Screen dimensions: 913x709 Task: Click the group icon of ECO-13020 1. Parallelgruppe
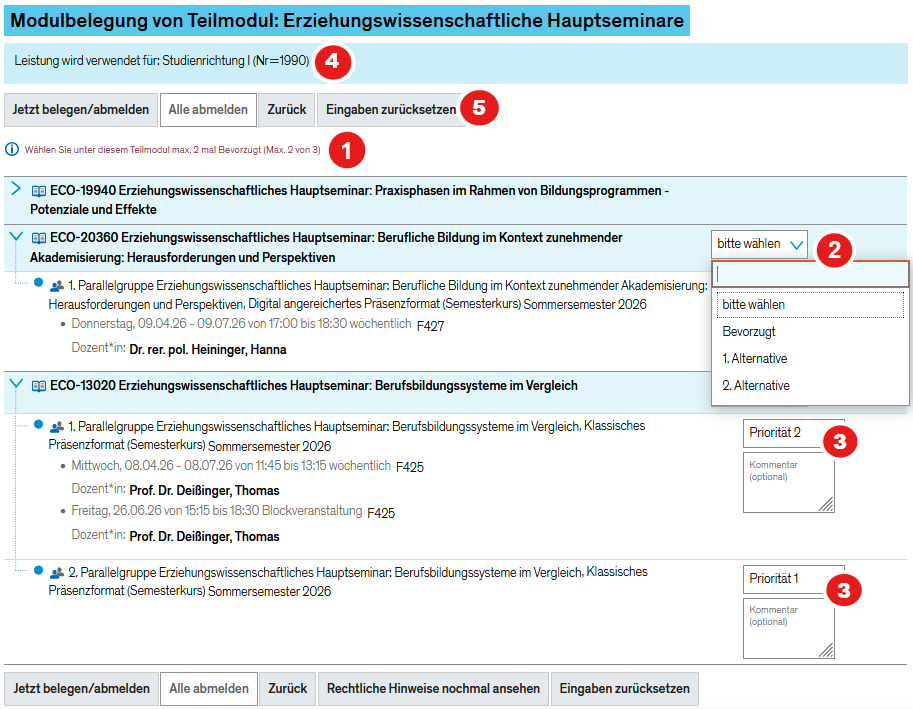click(x=57, y=427)
